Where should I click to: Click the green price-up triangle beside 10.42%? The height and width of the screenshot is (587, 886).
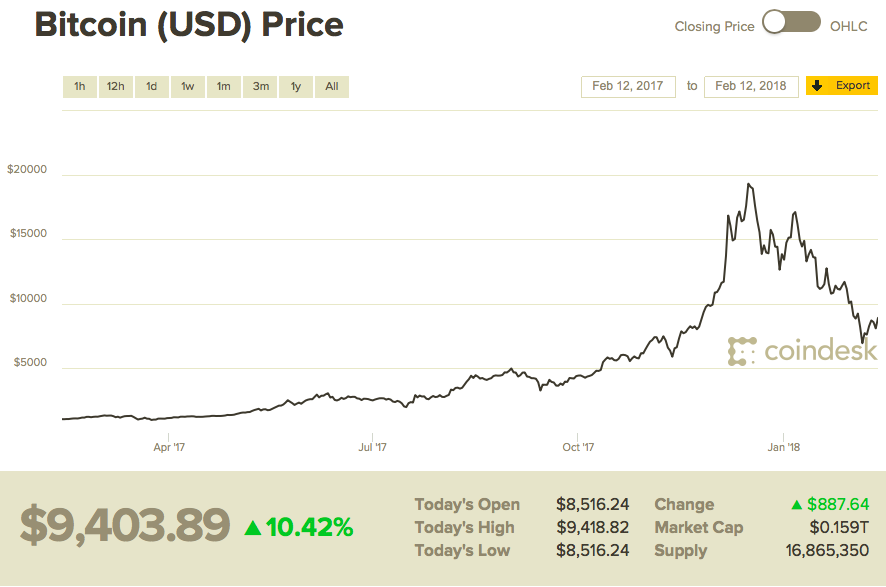coord(253,527)
